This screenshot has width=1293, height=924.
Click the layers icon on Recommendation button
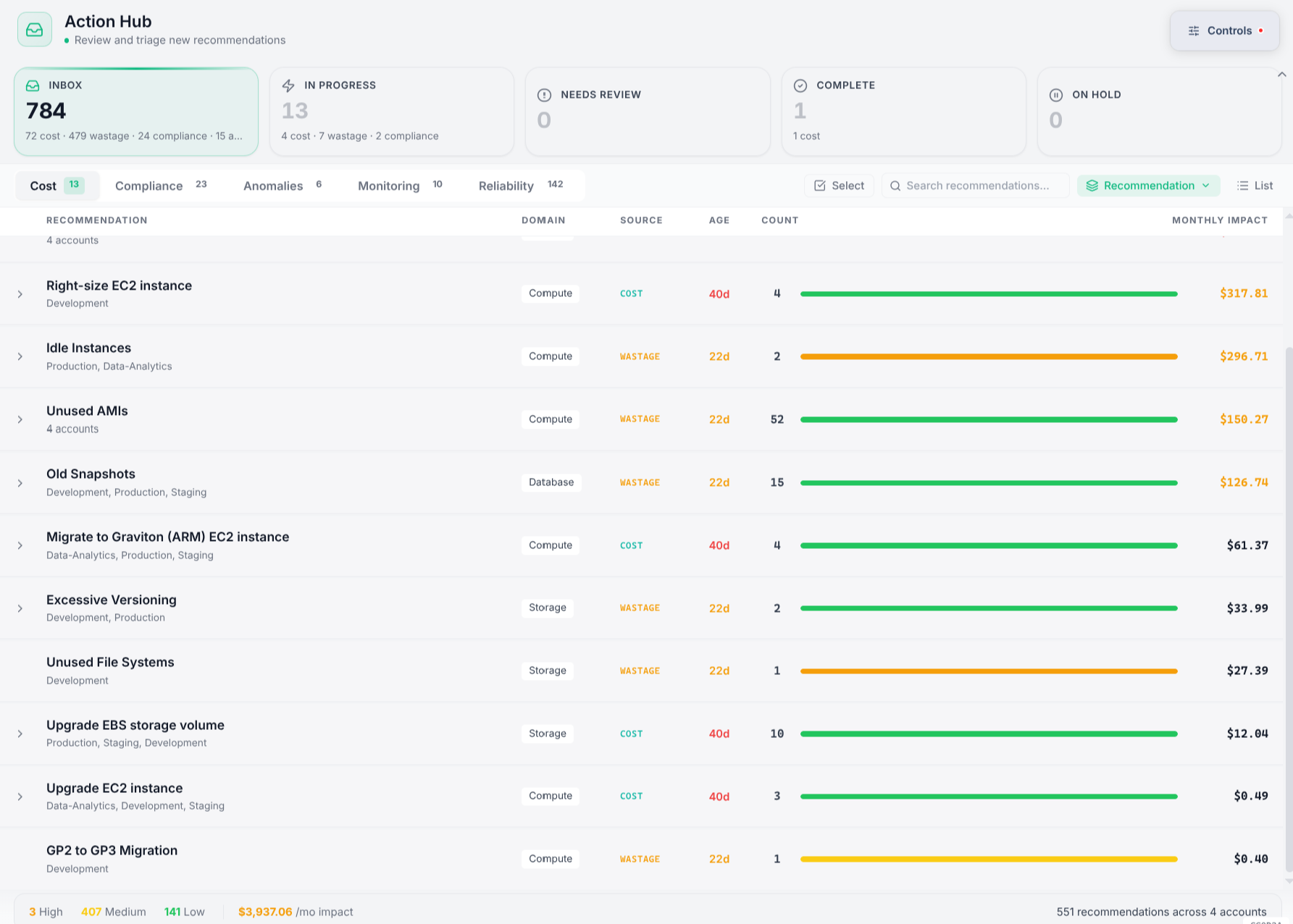1092,186
